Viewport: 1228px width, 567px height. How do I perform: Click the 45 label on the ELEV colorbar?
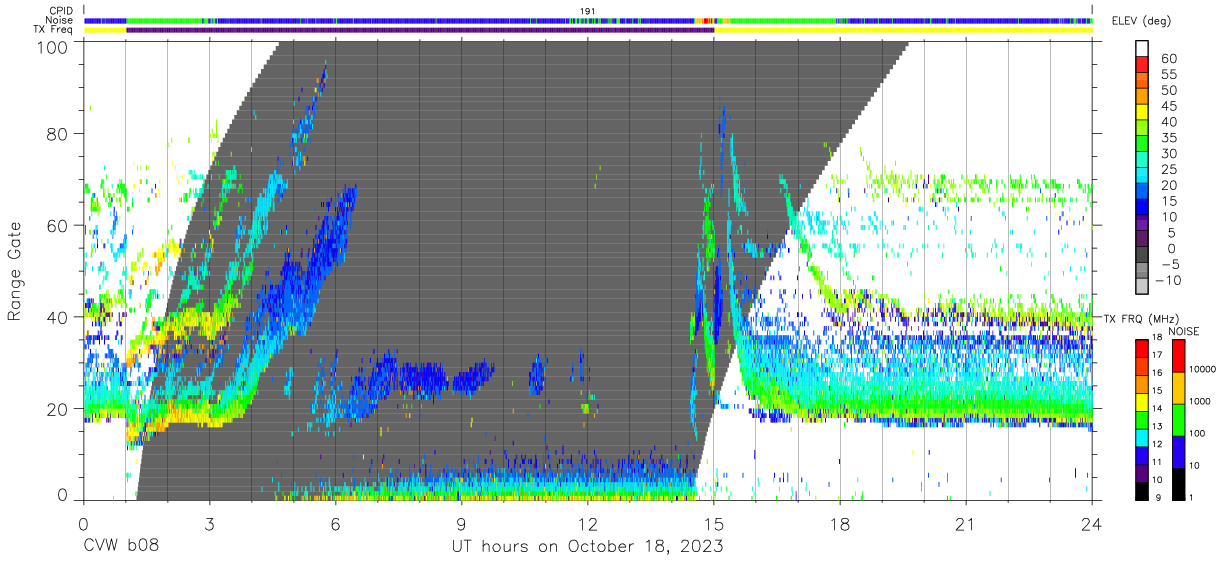click(x=1169, y=106)
